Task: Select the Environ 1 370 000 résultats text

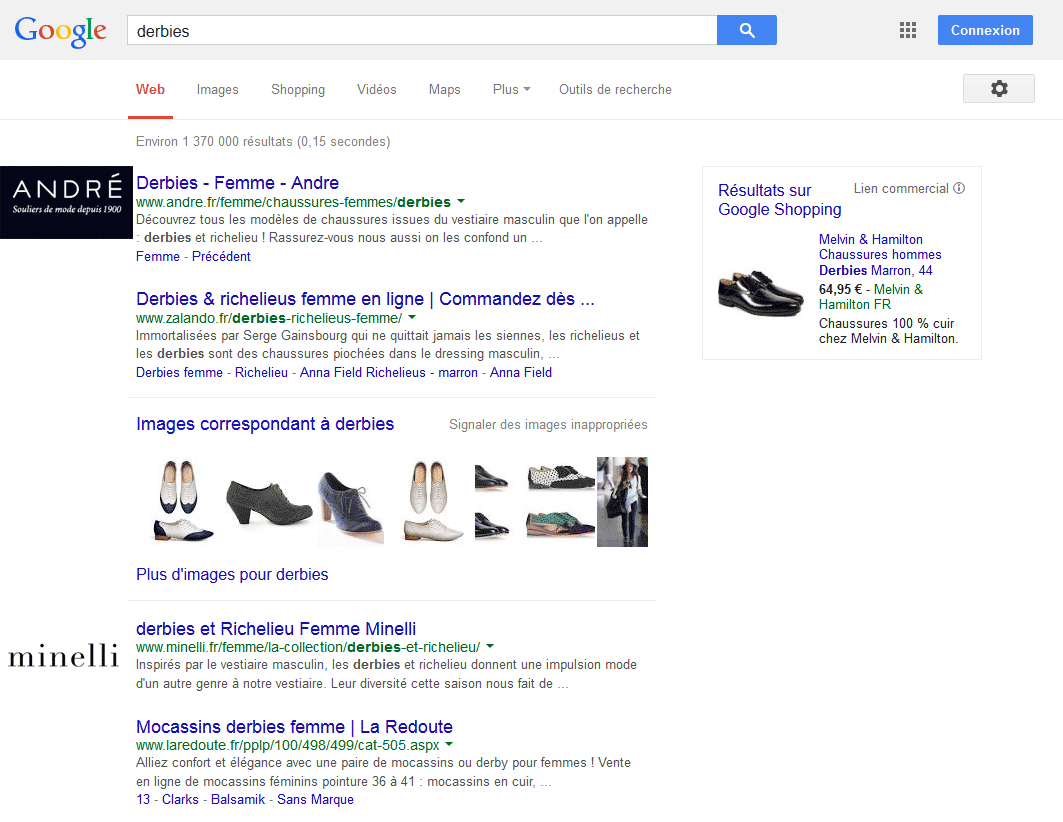Action: (263, 142)
